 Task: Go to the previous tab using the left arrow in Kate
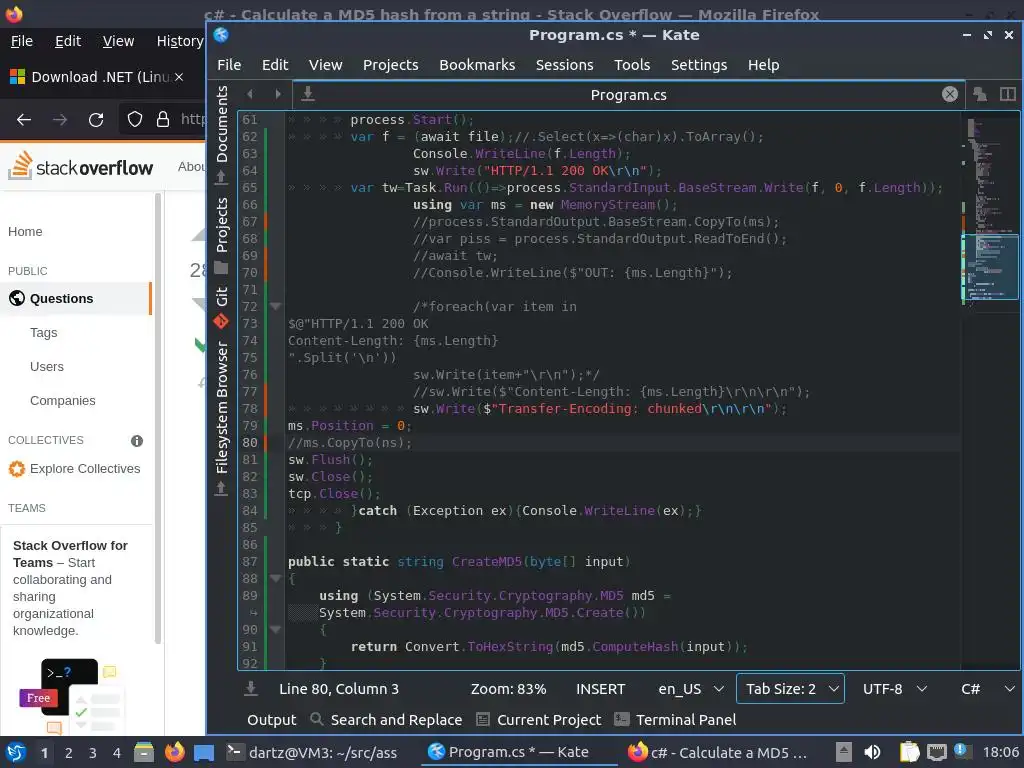click(x=249, y=94)
